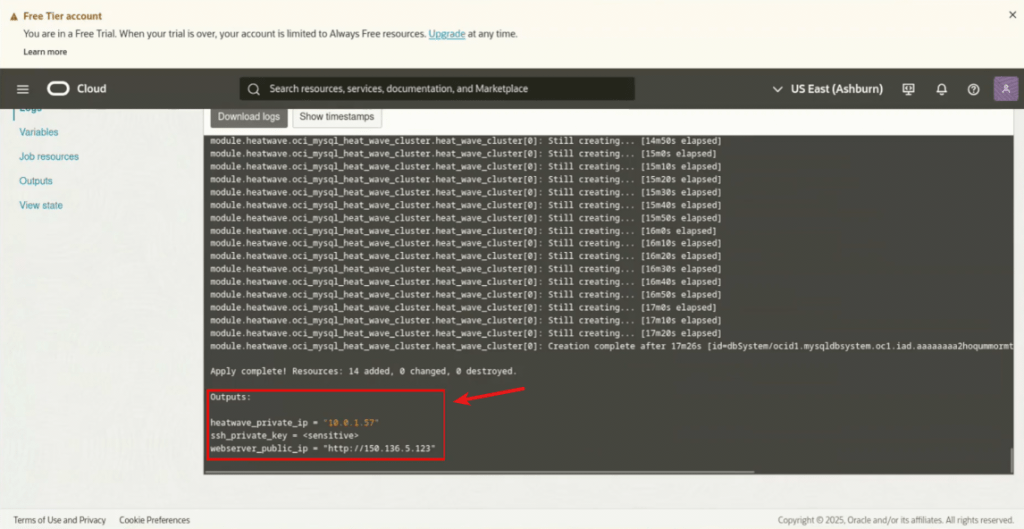Open Cookie Preferences link

pyautogui.click(x=155, y=520)
